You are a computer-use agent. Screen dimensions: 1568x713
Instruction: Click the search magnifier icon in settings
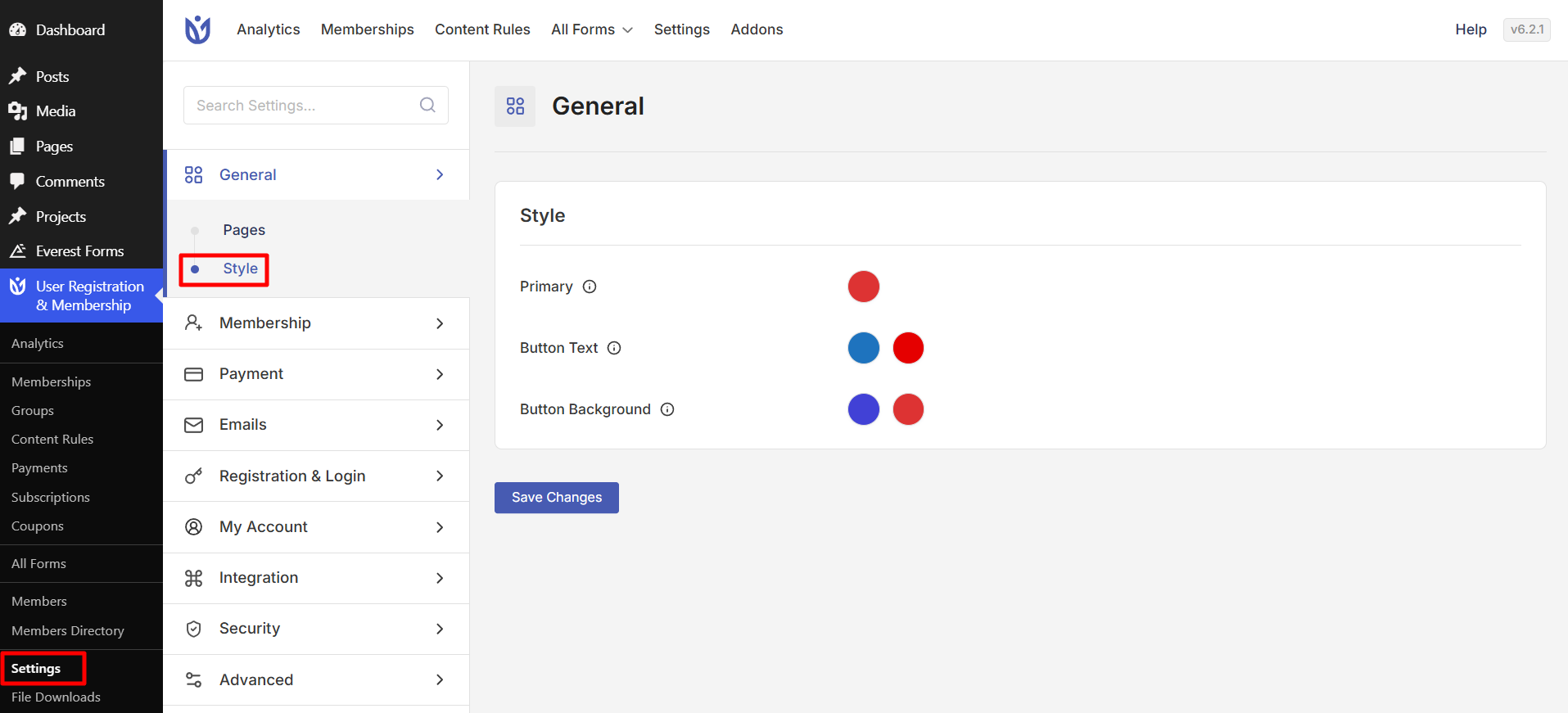coord(427,105)
